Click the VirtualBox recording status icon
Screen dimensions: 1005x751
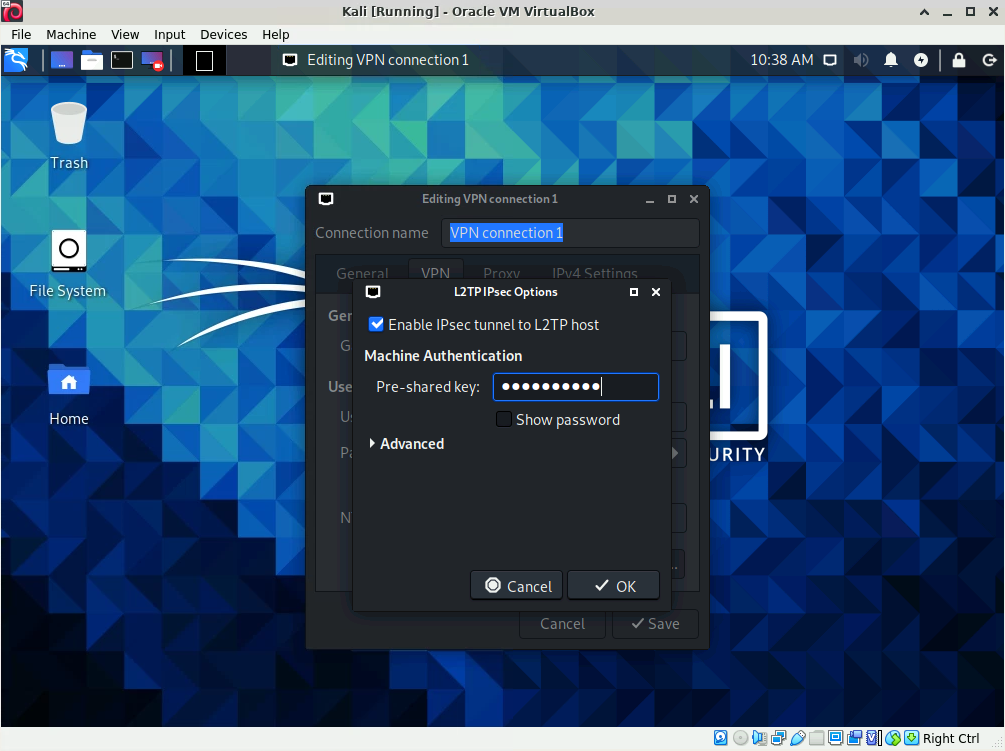coord(854,738)
